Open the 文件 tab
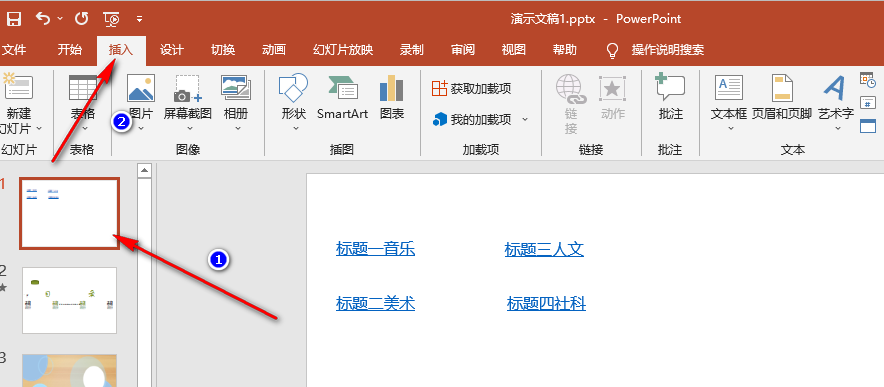The image size is (884, 387). click(x=14, y=50)
